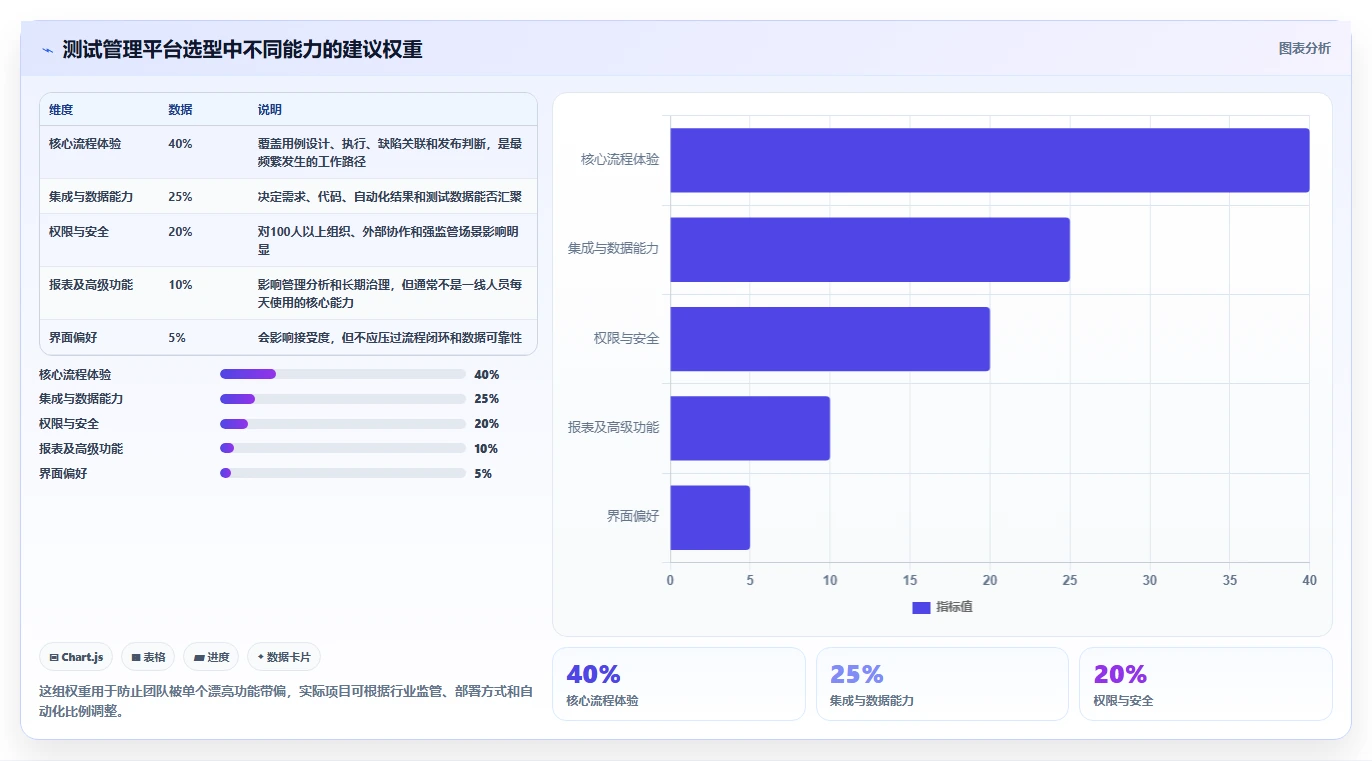Image resolution: width=1372 pixels, height=761 pixels.
Task: Click the 20% table cell
Action: pos(180,232)
